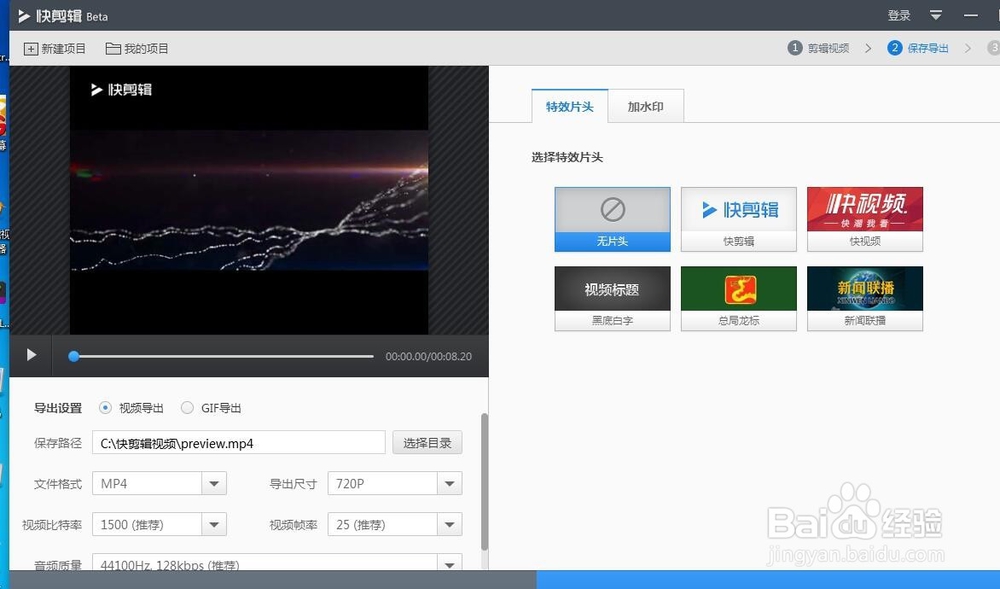Pick the 黑底白字 video title intro
The height and width of the screenshot is (589, 1000).
point(612,298)
